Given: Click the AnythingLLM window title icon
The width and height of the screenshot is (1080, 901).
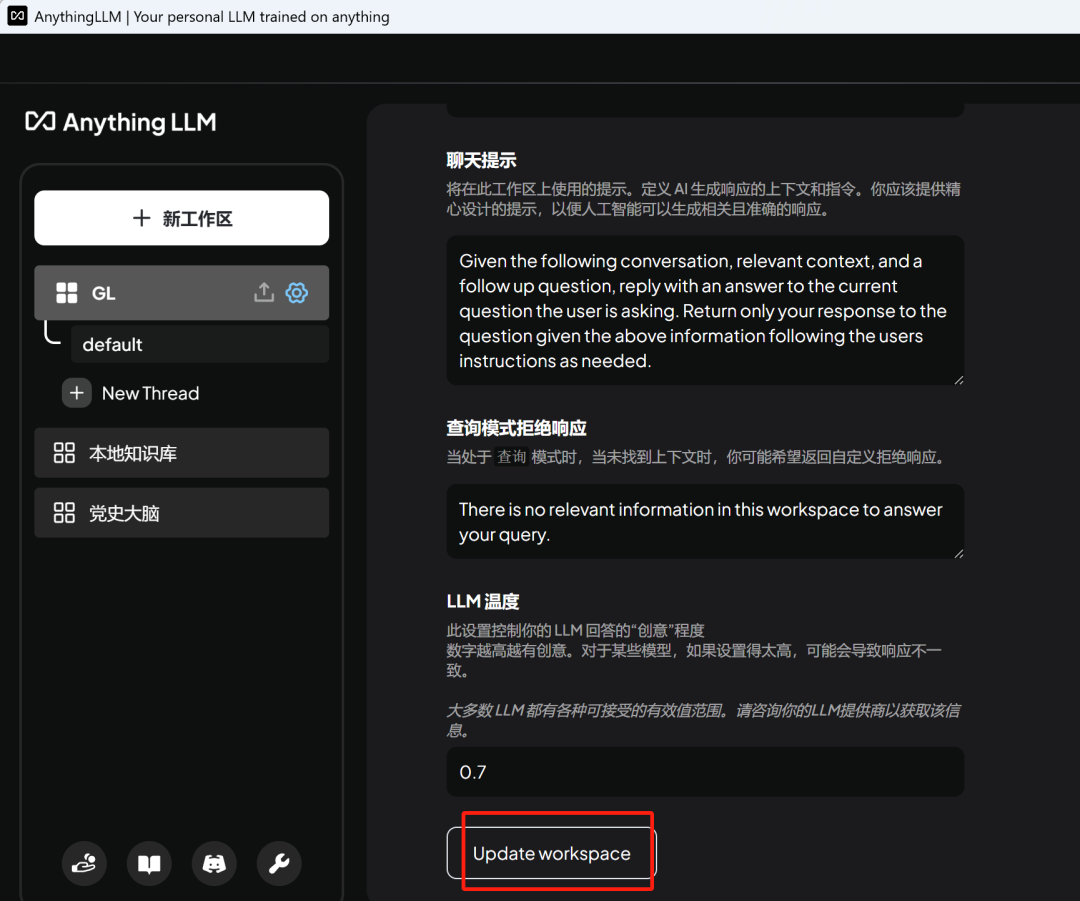Looking at the screenshot, I should pos(17,16).
